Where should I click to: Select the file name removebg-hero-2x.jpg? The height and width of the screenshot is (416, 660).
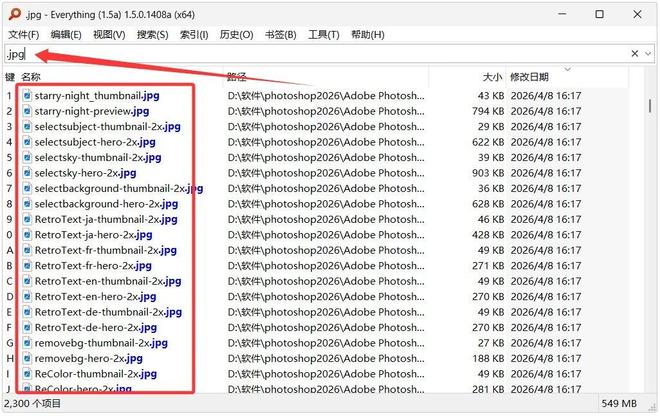click(x=88, y=358)
